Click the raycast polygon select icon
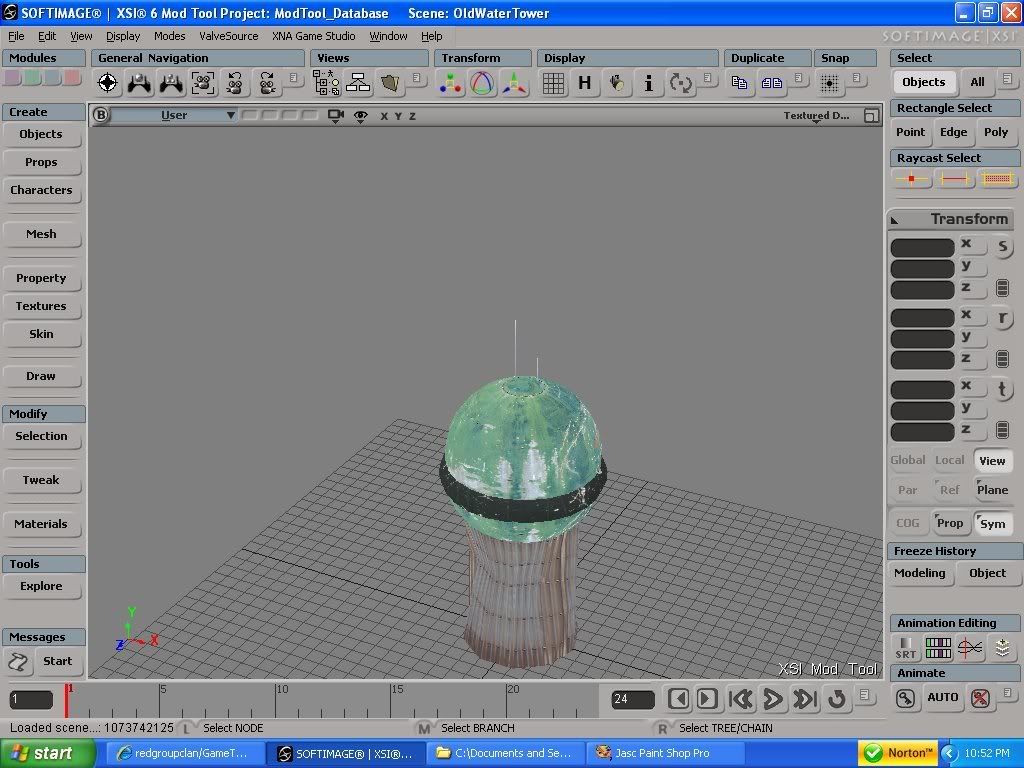This screenshot has width=1024, height=768. coord(997,178)
